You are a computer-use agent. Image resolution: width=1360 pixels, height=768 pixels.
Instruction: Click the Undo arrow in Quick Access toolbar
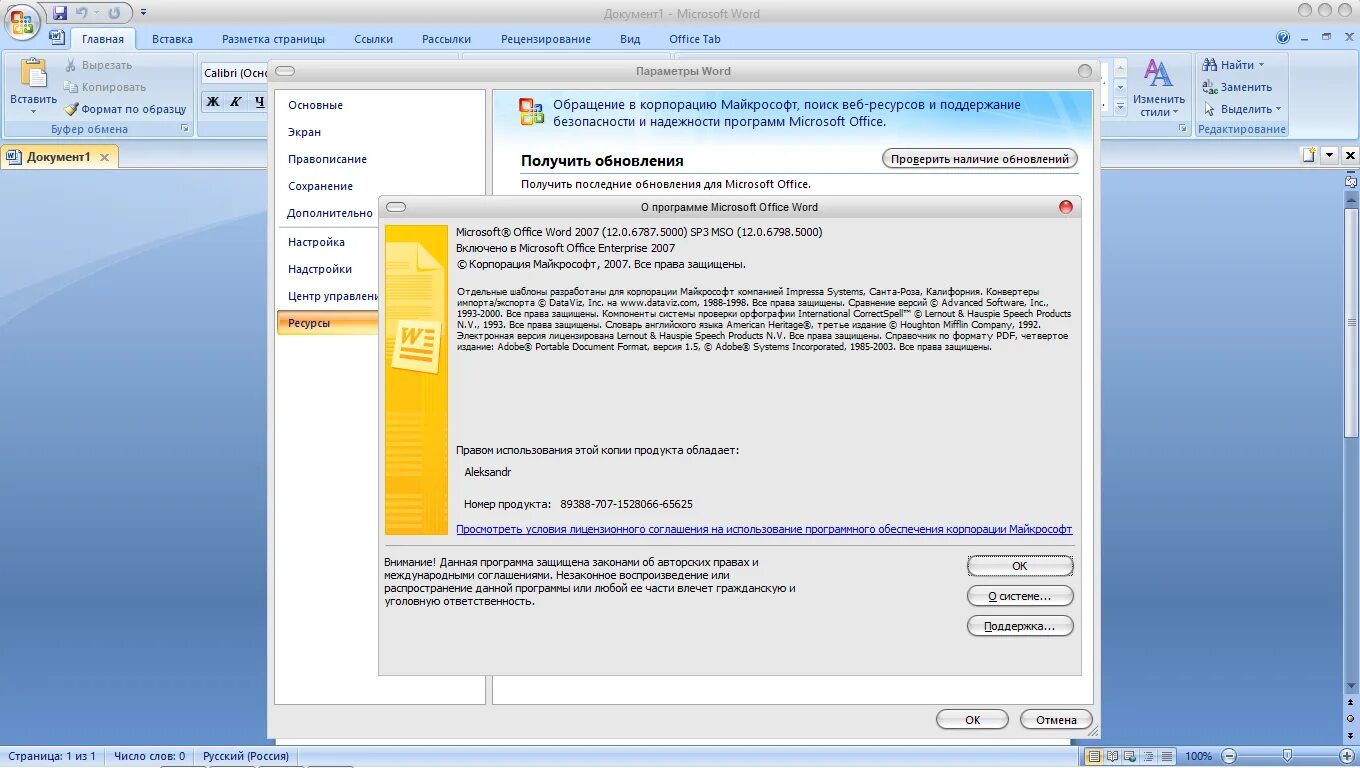pos(82,13)
